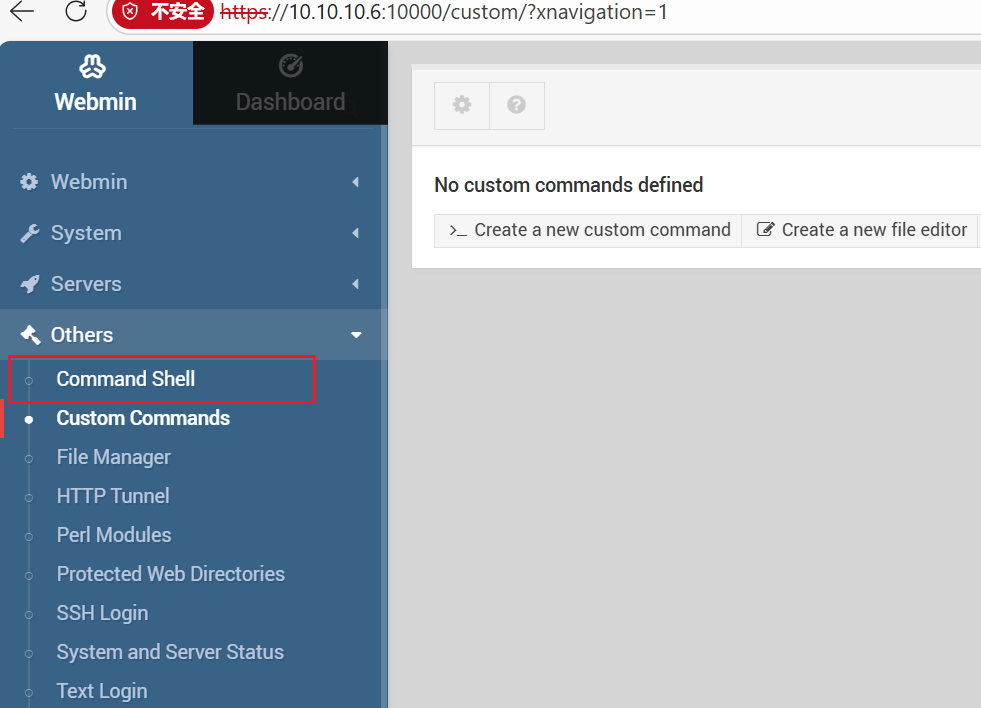The width and height of the screenshot is (981, 708).
Task: Open Protected Web Directories
Action: tap(170, 574)
